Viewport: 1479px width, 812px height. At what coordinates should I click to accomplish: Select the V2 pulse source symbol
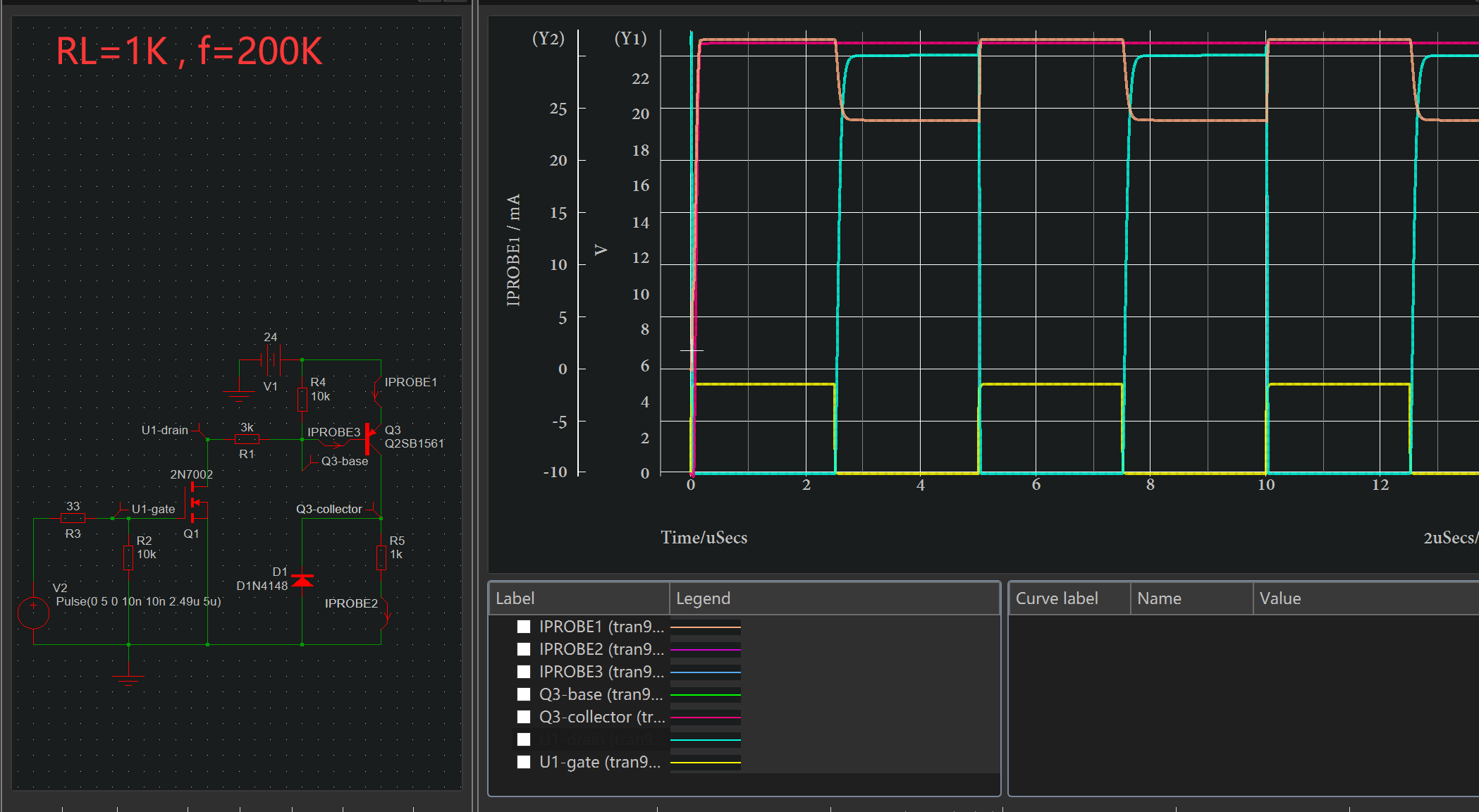tap(33, 613)
